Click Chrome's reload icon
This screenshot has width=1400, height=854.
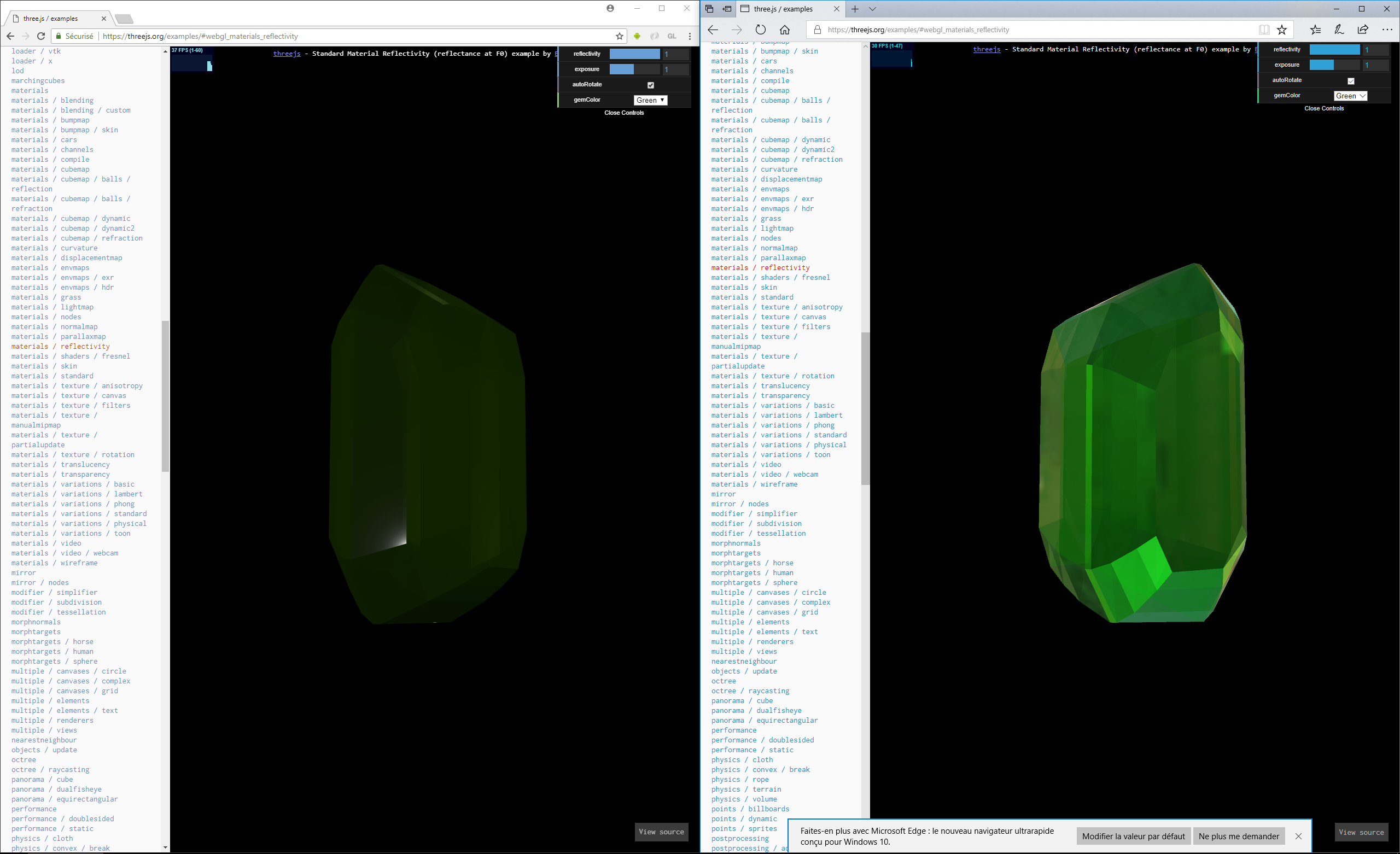coord(40,36)
